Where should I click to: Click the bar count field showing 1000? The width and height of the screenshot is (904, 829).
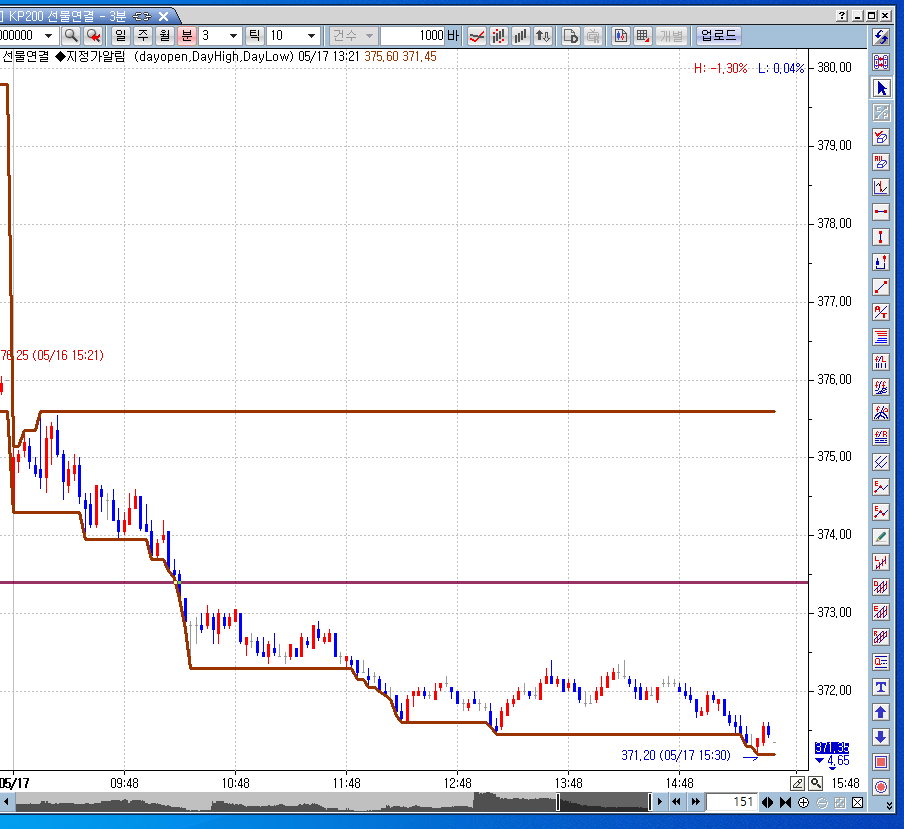pyautogui.click(x=413, y=36)
